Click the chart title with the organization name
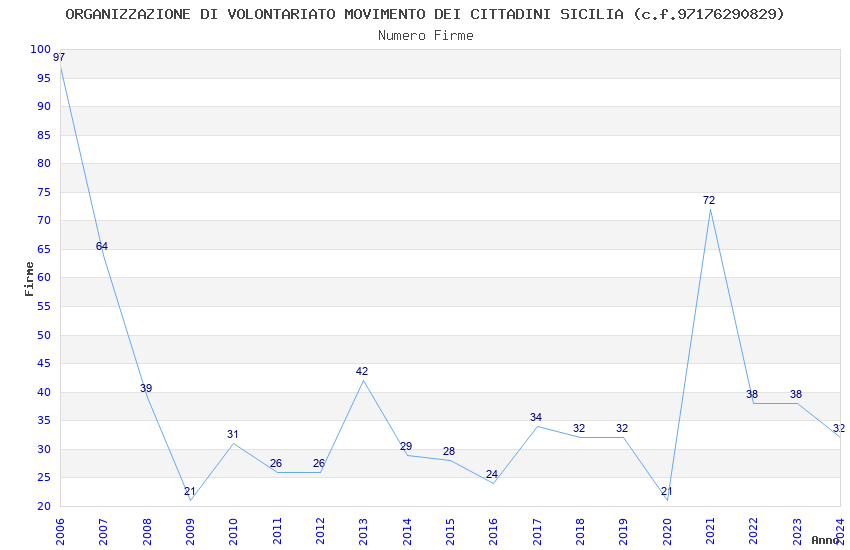This screenshot has width=850, height=550. click(425, 14)
